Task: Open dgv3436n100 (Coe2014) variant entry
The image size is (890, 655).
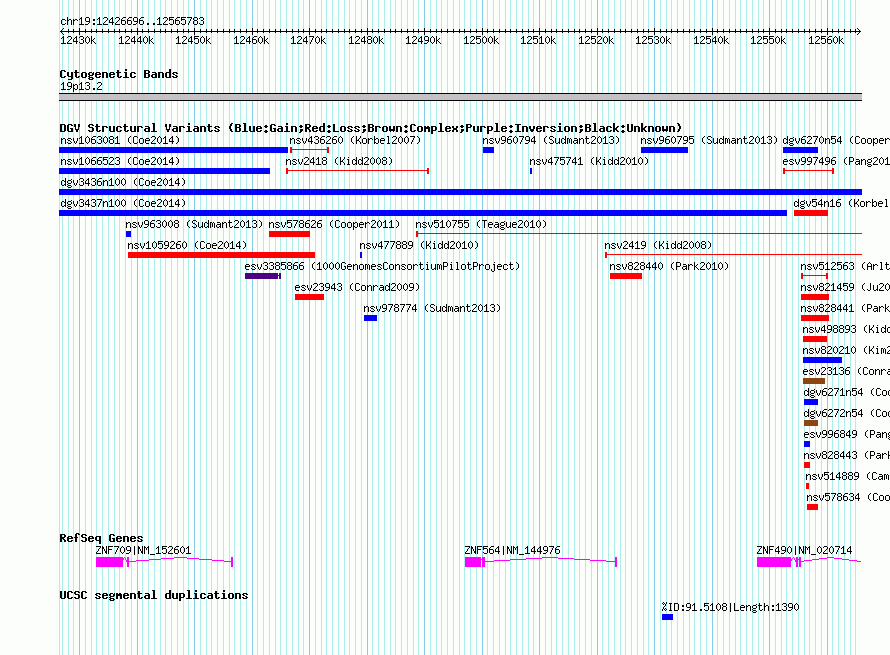Action: tap(123, 182)
